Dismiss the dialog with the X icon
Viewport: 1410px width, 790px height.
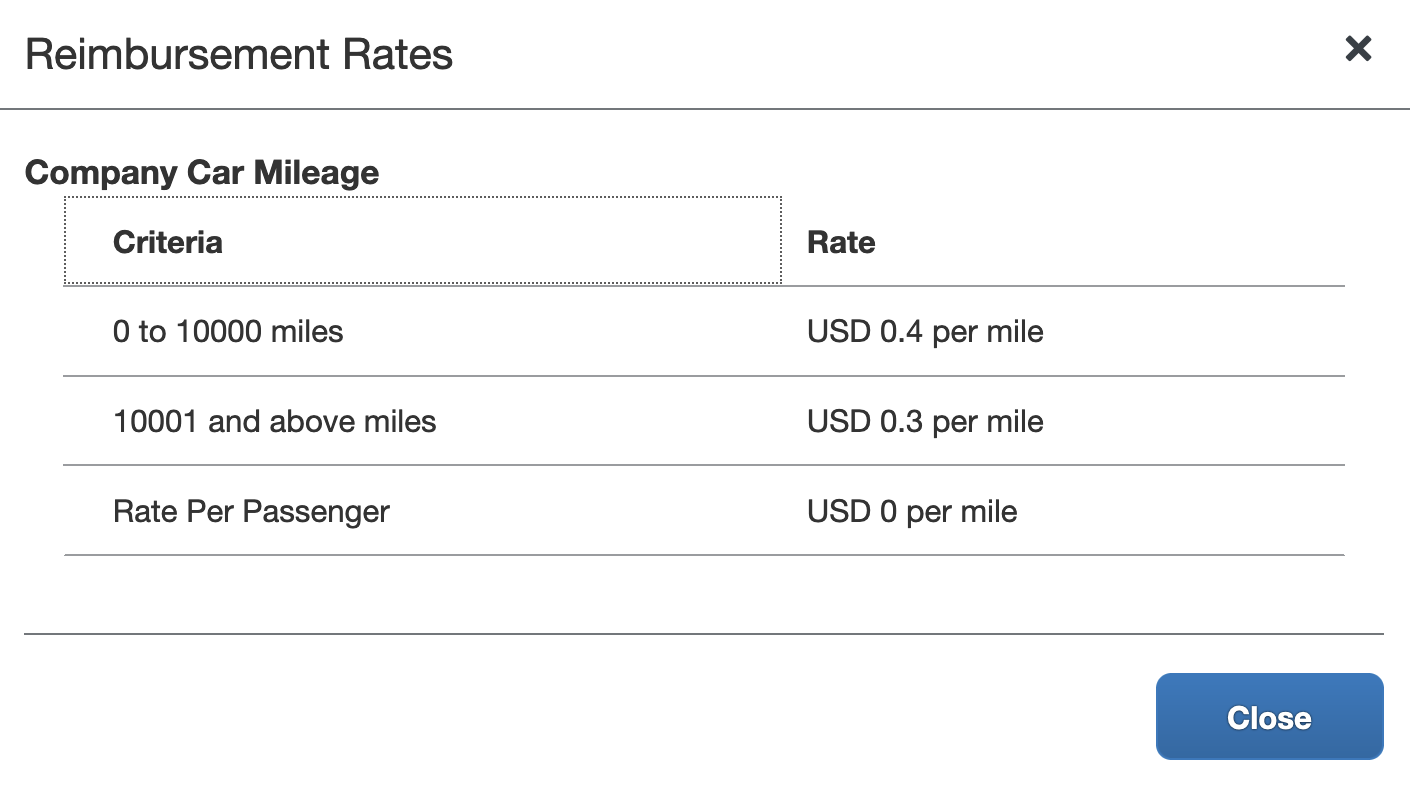(x=1358, y=49)
